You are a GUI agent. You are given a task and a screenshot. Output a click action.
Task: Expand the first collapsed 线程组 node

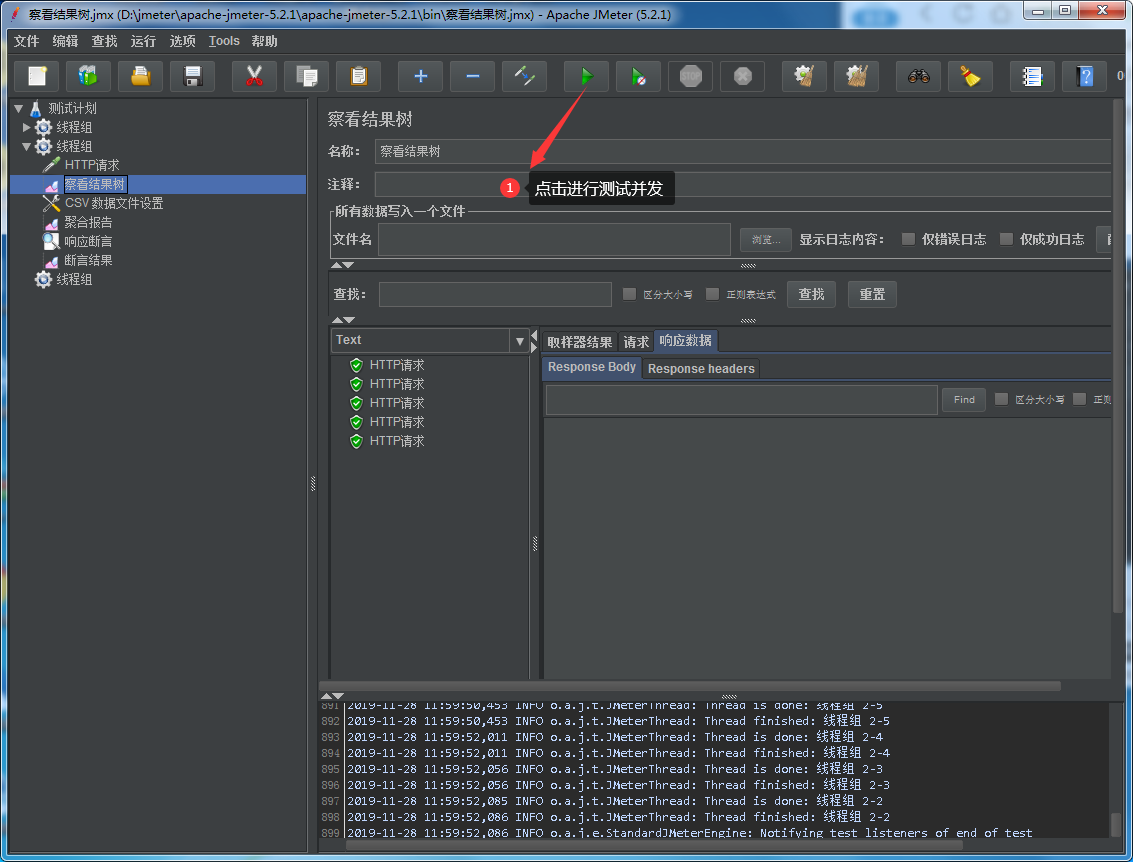point(27,127)
